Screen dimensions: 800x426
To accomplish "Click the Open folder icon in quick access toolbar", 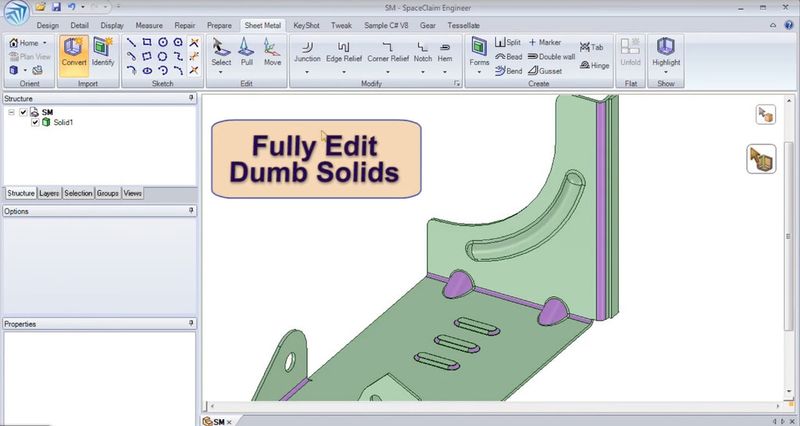I will point(40,7).
